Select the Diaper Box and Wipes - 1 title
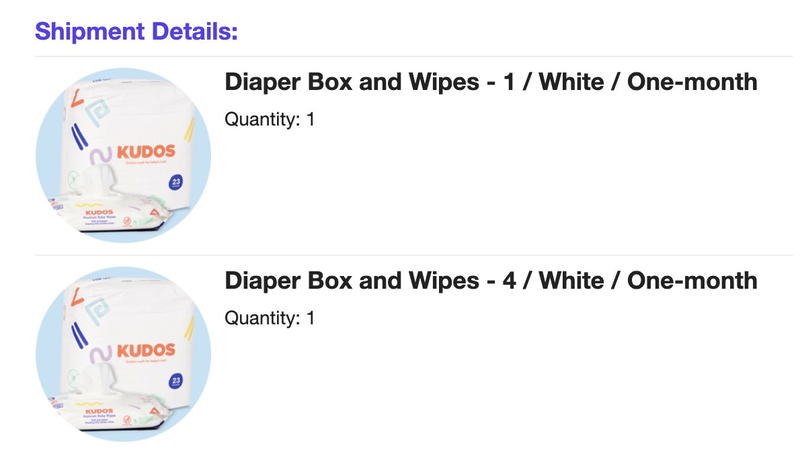This screenshot has height=462, width=800. coord(491,82)
